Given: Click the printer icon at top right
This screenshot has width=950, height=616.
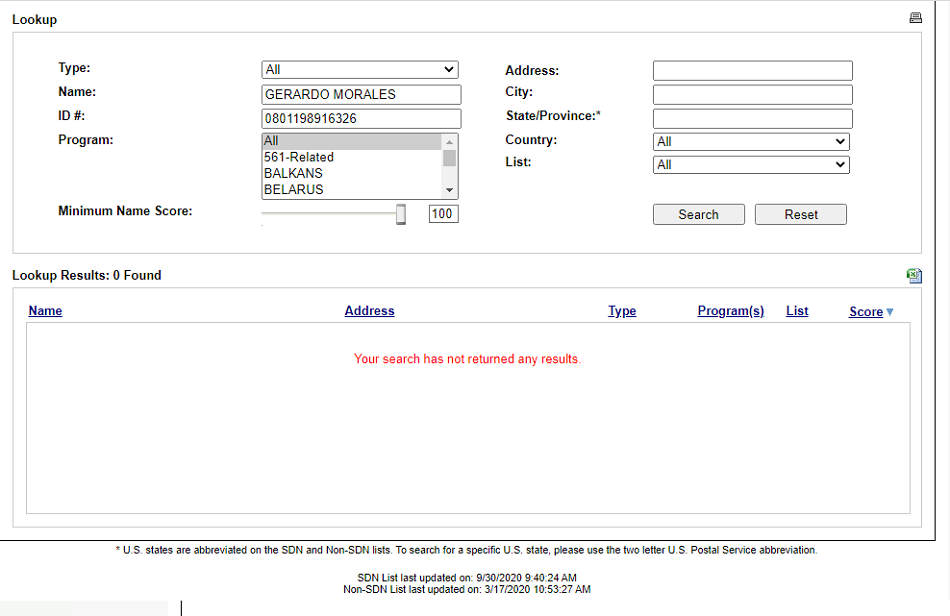Looking at the screenshot, I should click(914, 18).
